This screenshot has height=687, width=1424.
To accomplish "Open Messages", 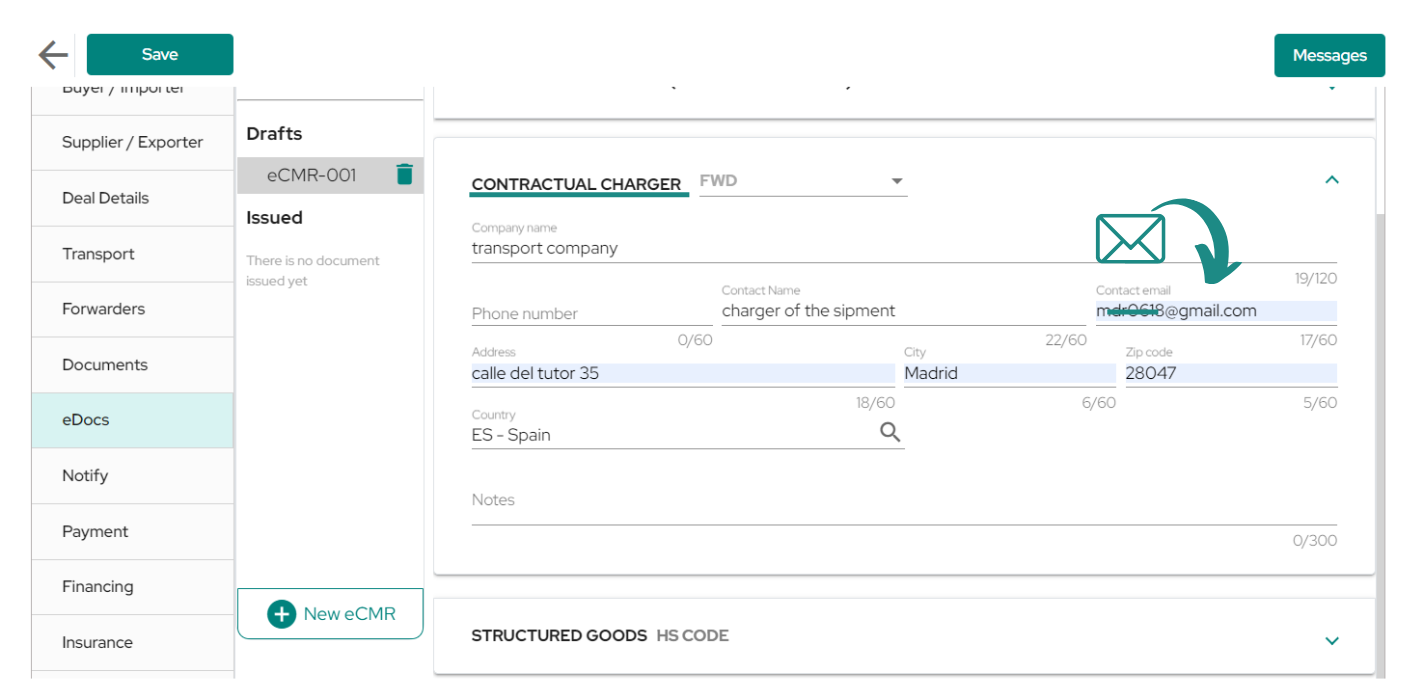I will 1329,55.
